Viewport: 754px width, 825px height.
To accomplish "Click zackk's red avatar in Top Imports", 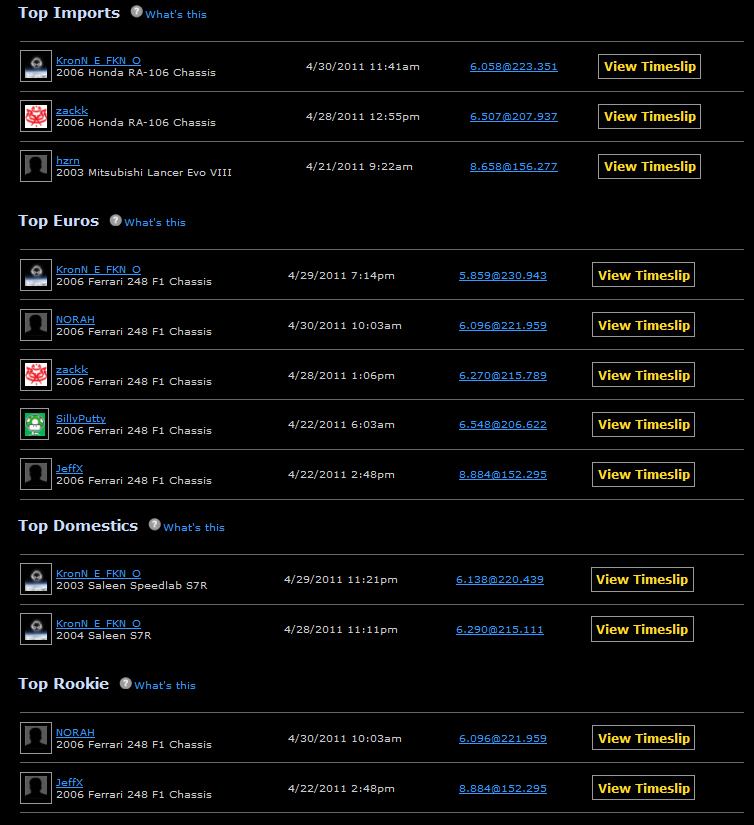I will [36, 116].
